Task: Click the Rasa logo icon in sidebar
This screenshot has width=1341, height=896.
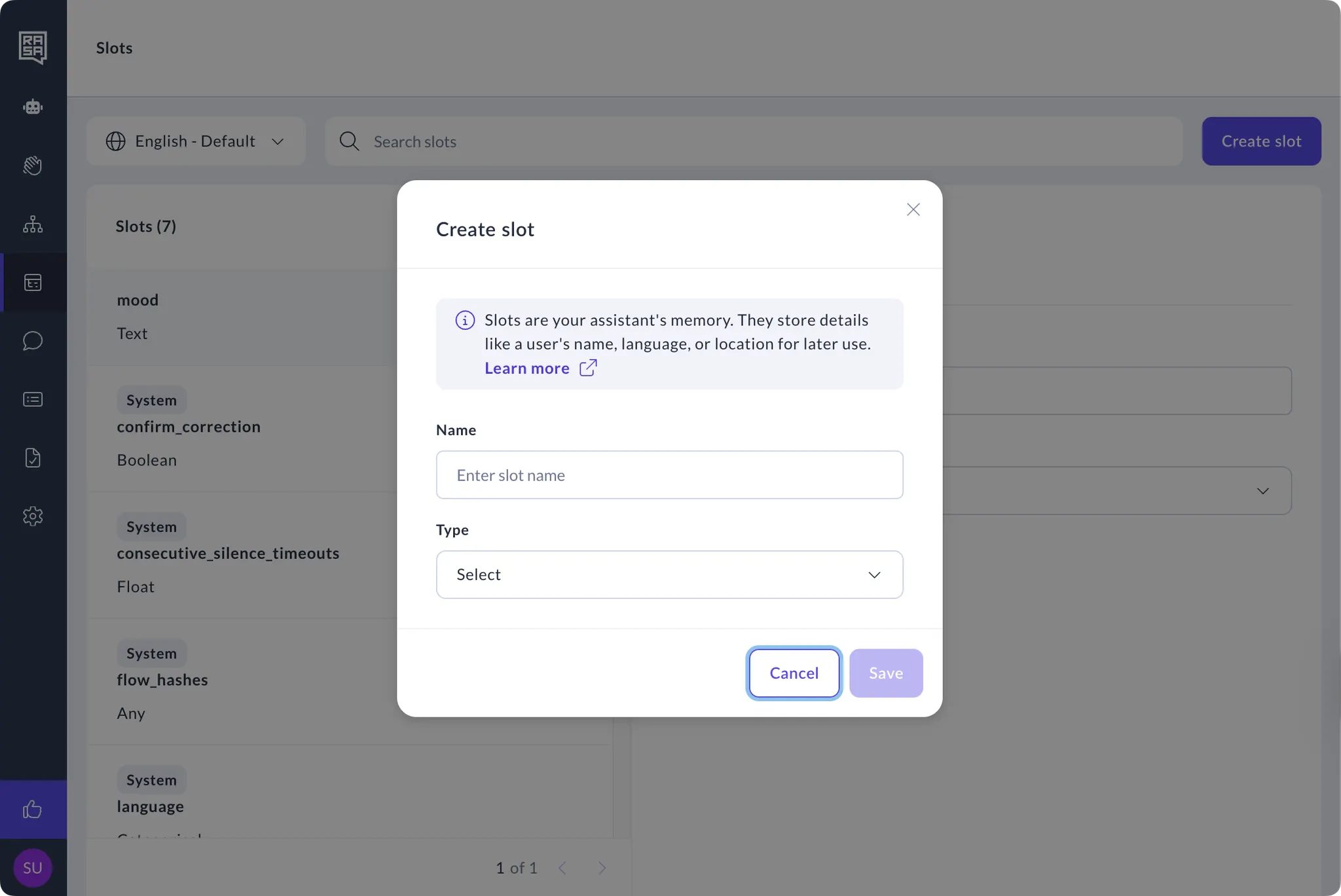Action: click(x=33, y=47)
